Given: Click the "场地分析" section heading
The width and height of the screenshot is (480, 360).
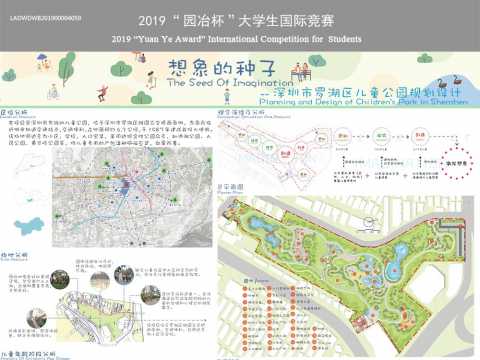Looking at the screenshot, I should click(x=14, y=255).
